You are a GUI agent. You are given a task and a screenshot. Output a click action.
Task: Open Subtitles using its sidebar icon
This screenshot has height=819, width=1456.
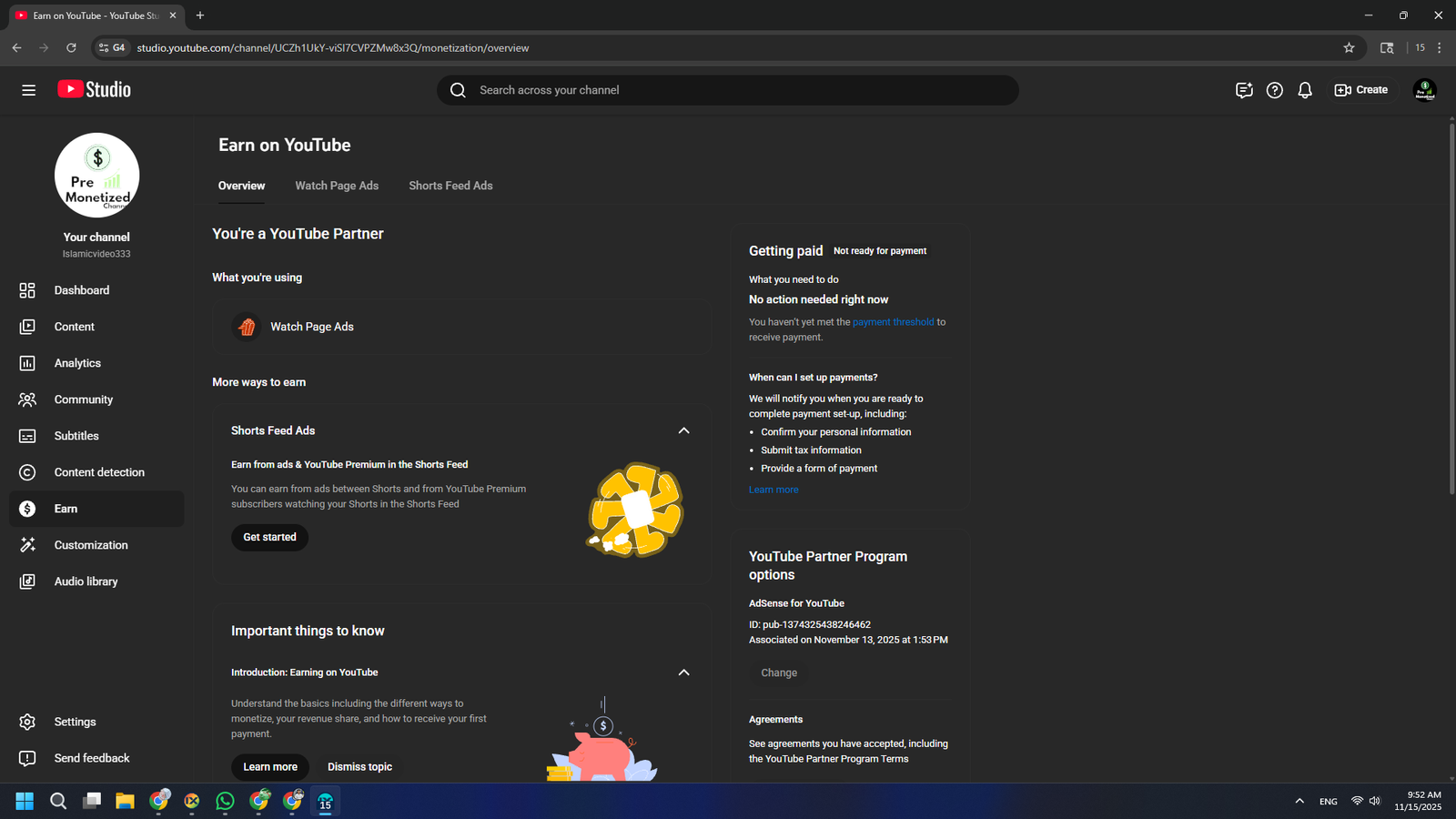[27, 436]
